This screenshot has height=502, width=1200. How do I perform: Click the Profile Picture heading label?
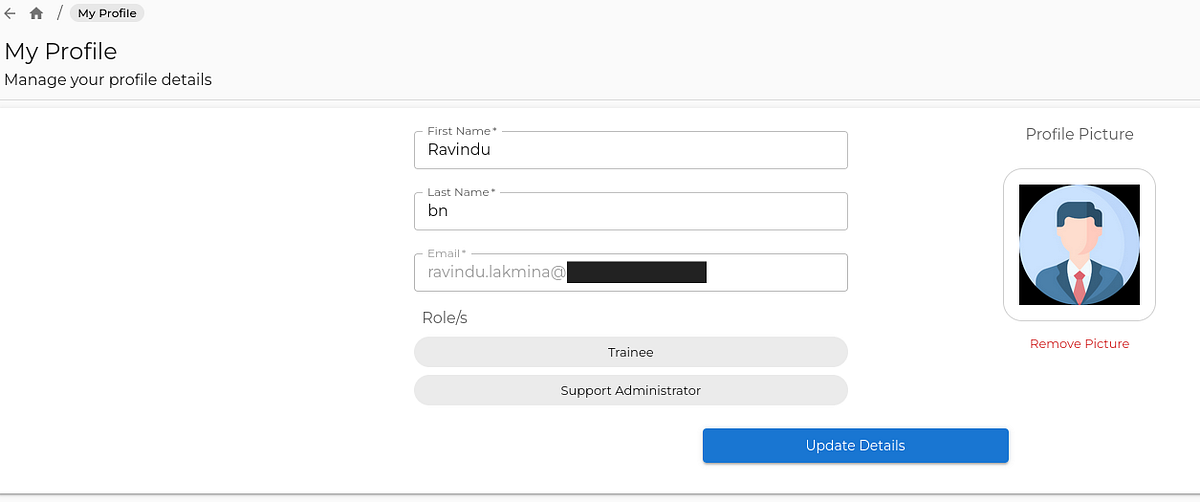[1080, 134]
